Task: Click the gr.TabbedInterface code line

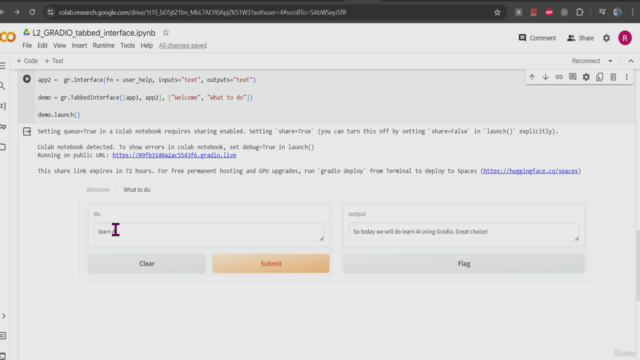Action: 145,98
